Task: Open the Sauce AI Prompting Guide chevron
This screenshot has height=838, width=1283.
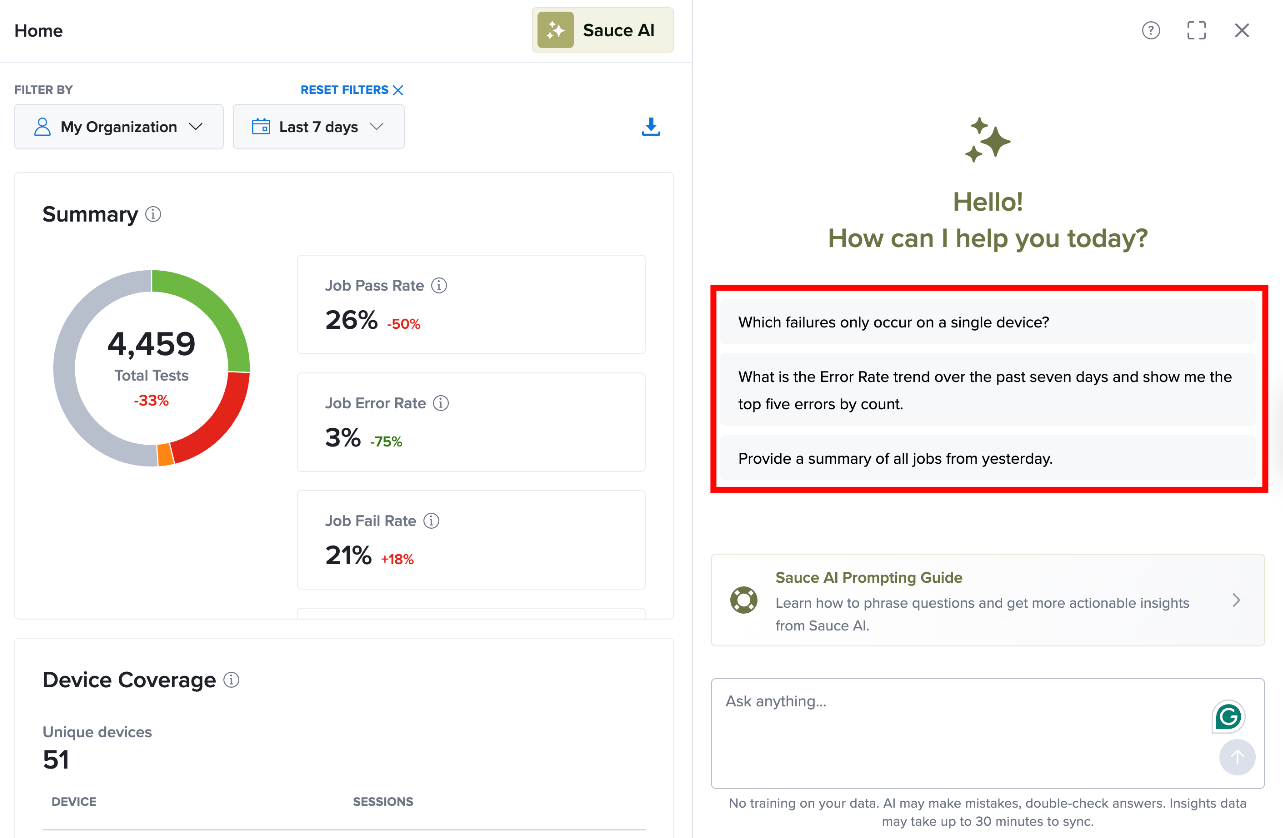Action: pos(1236,600)
